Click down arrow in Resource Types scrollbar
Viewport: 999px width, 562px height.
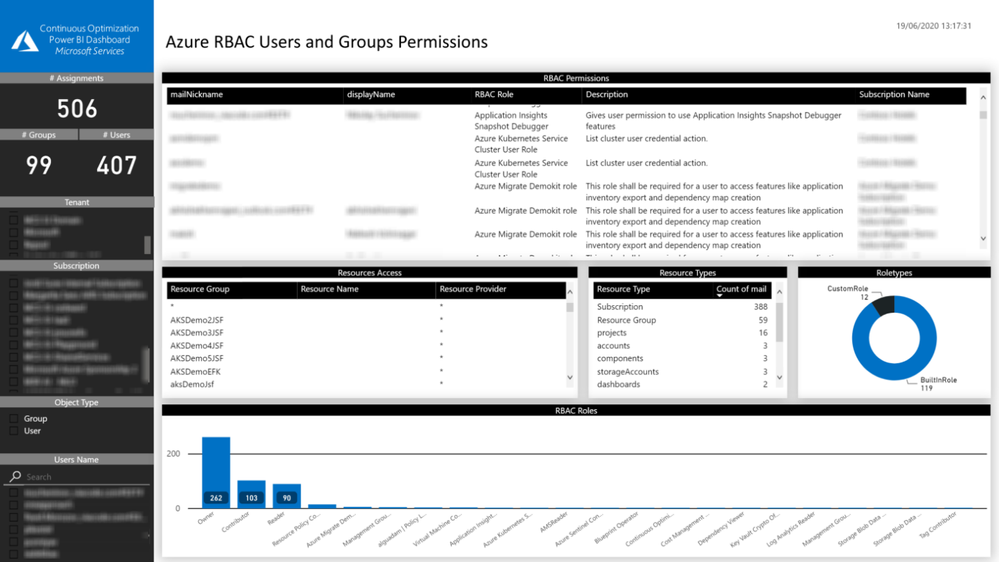[x=779, y=377]
